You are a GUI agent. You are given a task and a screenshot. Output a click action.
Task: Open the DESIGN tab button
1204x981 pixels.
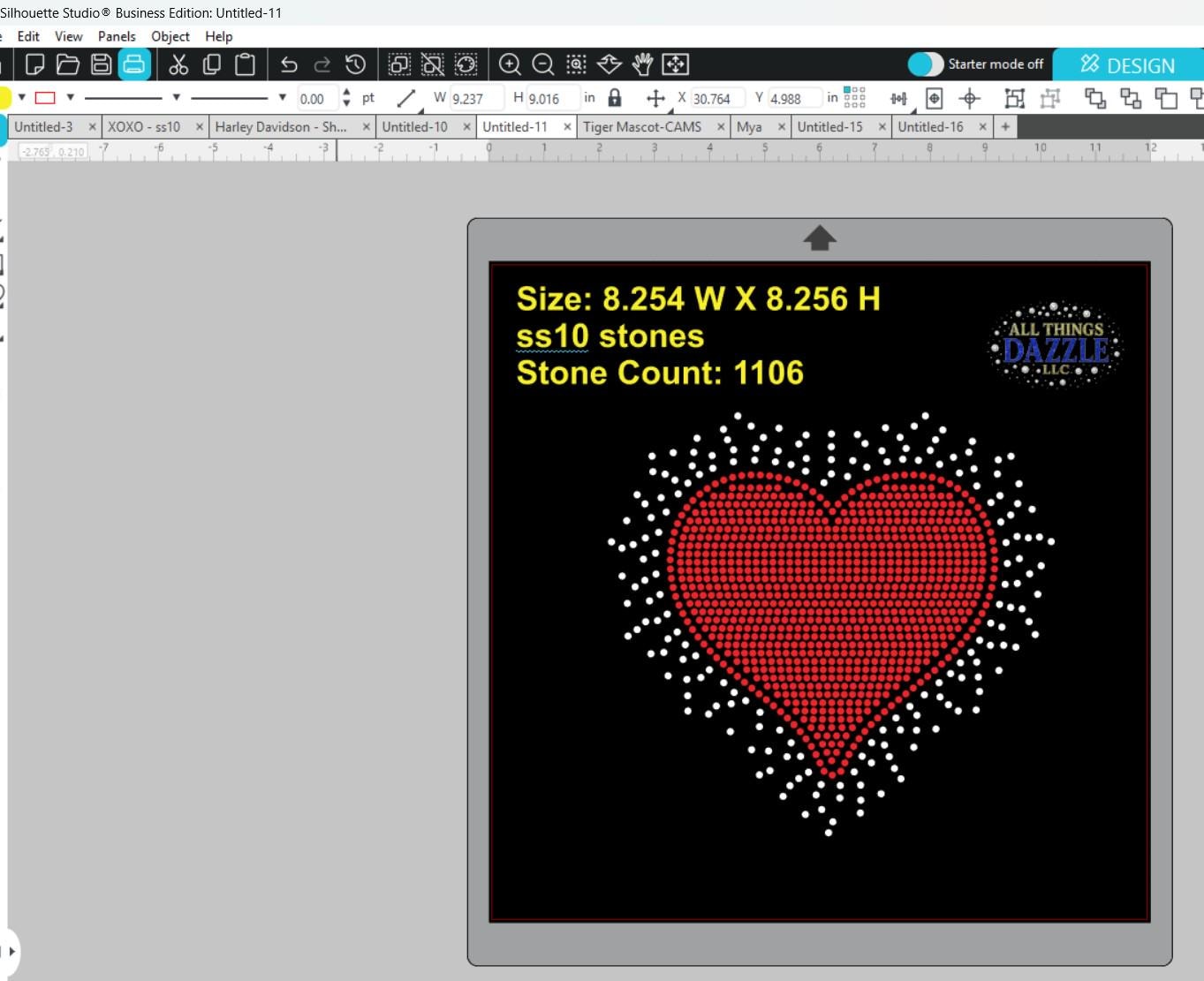click(x=1128, y=65)
